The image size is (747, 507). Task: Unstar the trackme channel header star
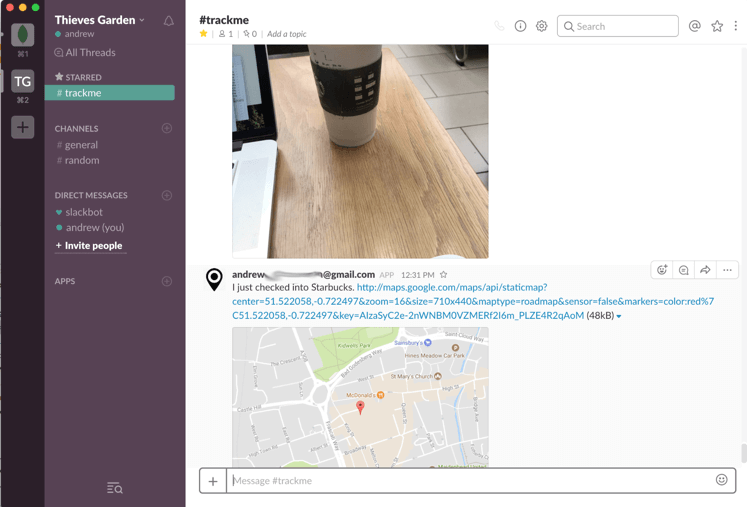[x=203, y=33]
